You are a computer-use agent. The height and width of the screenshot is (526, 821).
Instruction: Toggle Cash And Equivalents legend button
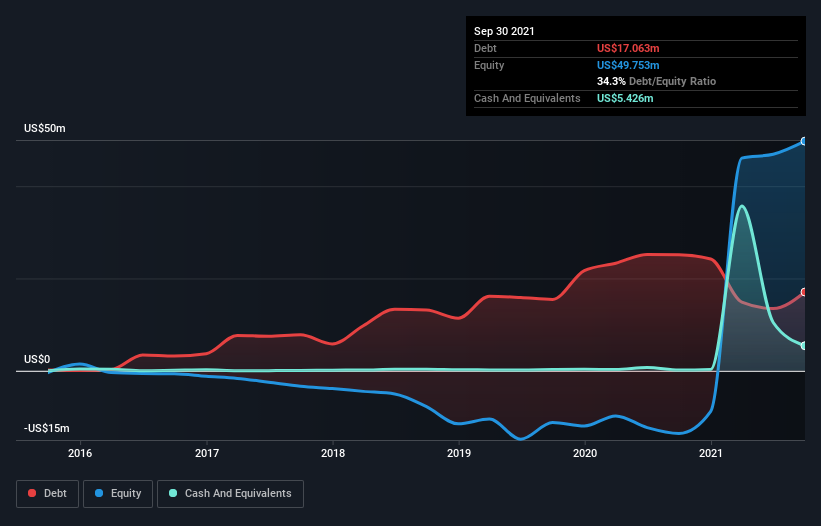coord(230,494)
